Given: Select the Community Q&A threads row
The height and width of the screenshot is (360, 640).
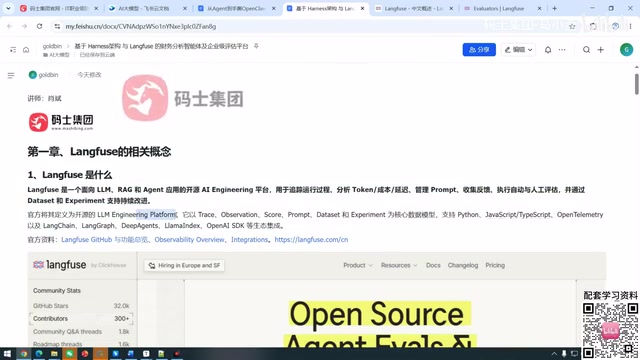Looking at the screenshot, I should click(81, 331).
